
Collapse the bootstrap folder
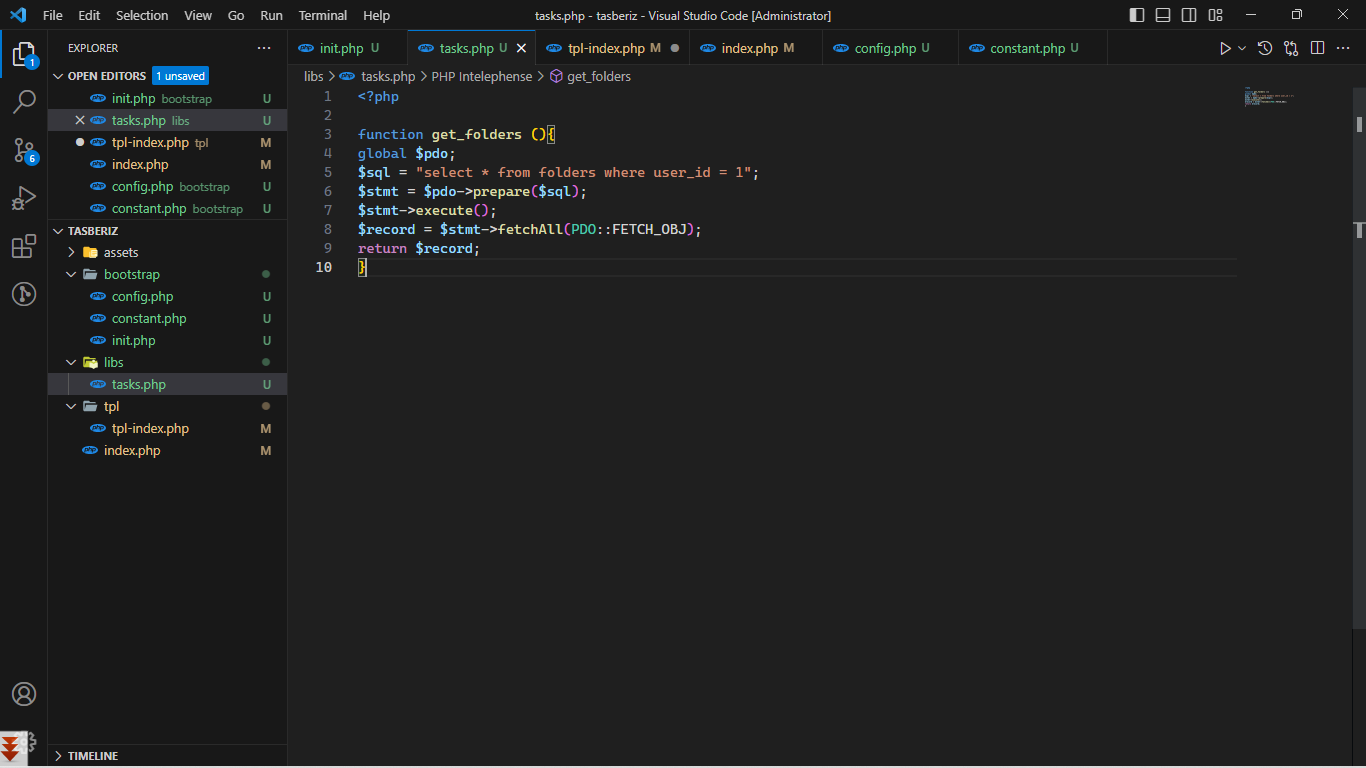click(x=71, y=274)
